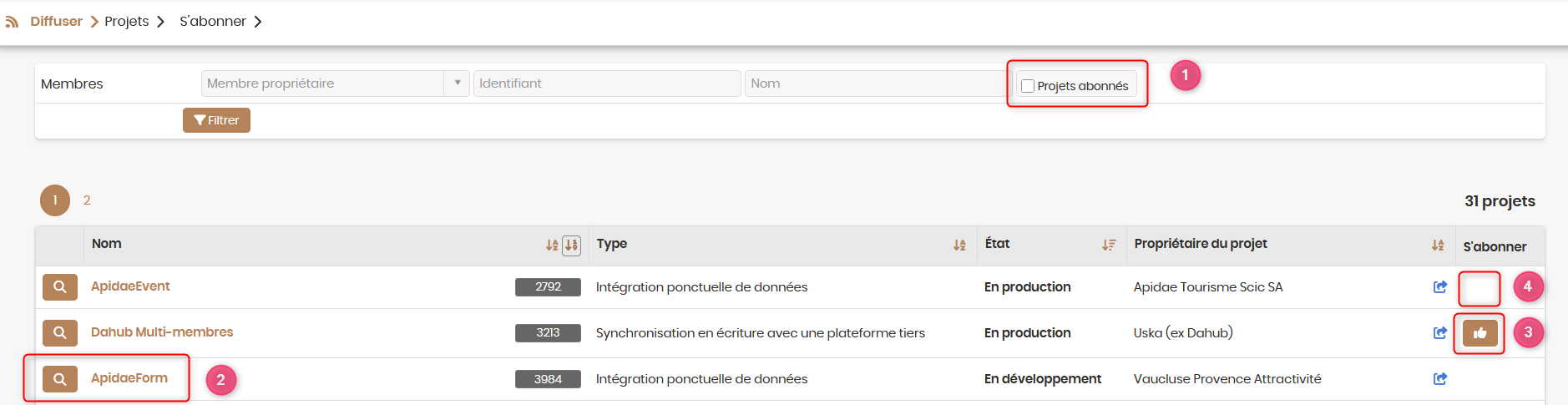Select page 1 in pagination
The image size is (1568, 405).
55,200
